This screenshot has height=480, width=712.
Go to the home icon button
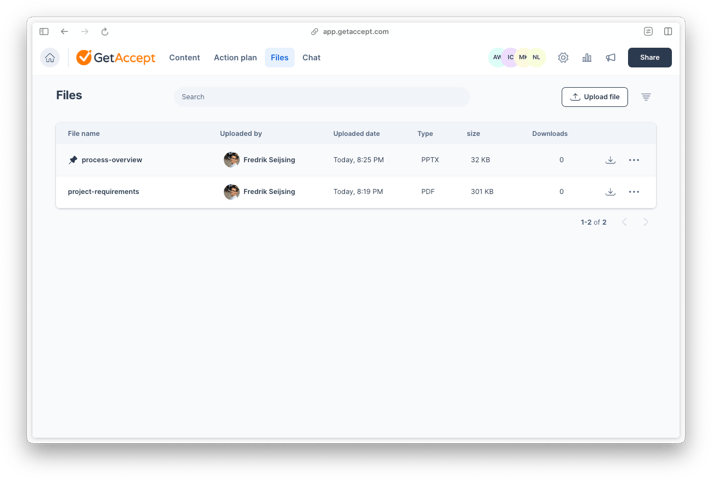coord(50,58)
